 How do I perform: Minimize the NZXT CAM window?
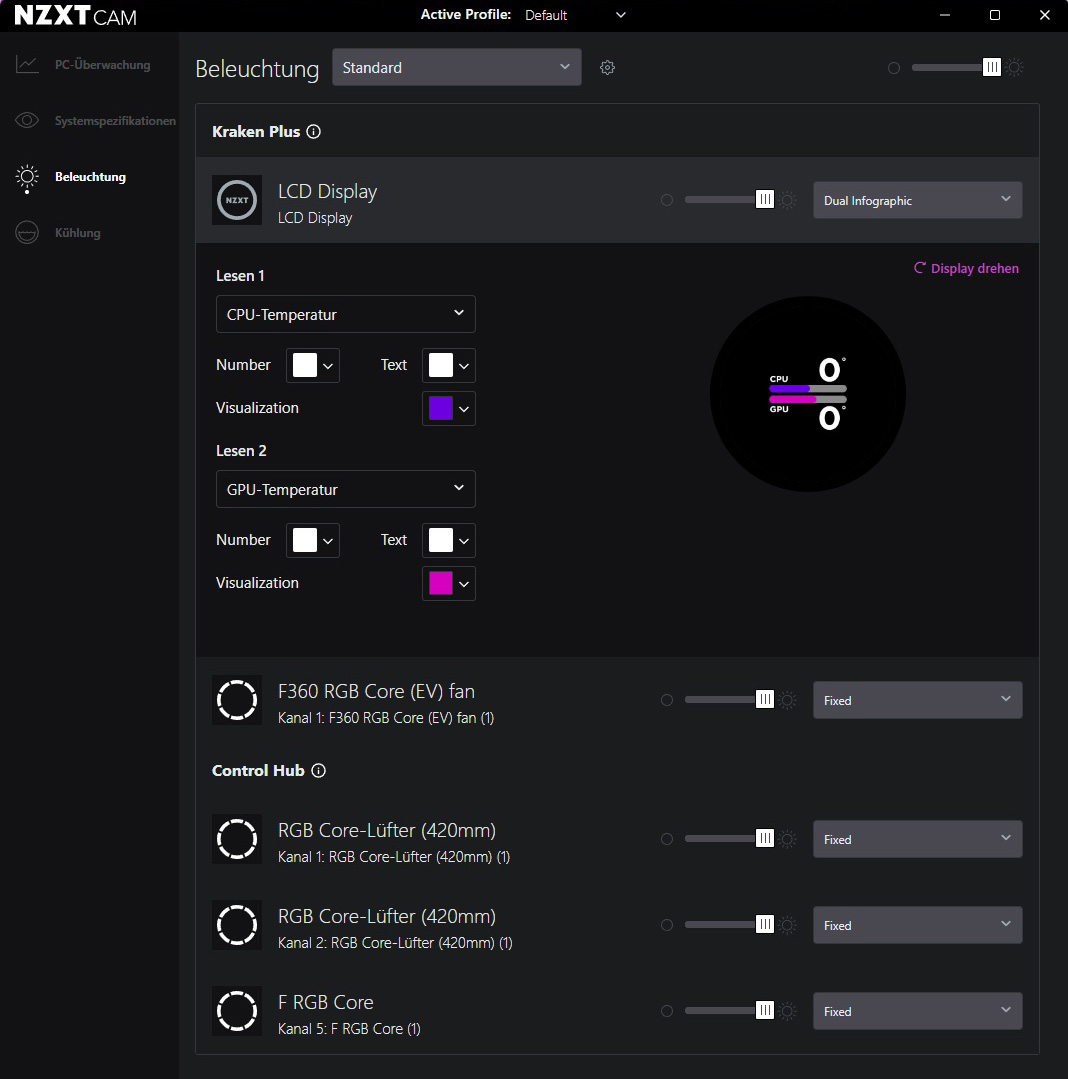pos(945,15)
